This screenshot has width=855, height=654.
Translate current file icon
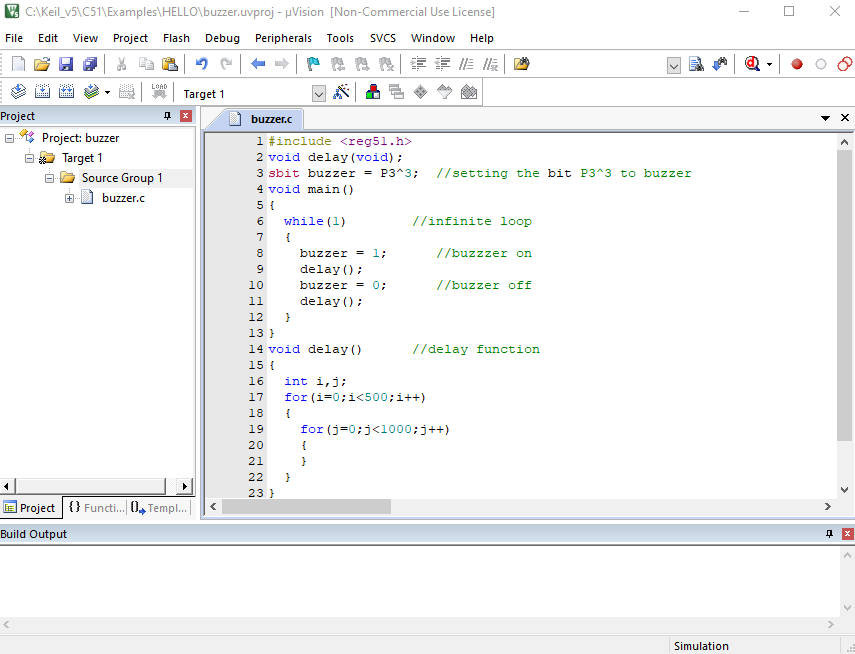(x=18, y=92)
